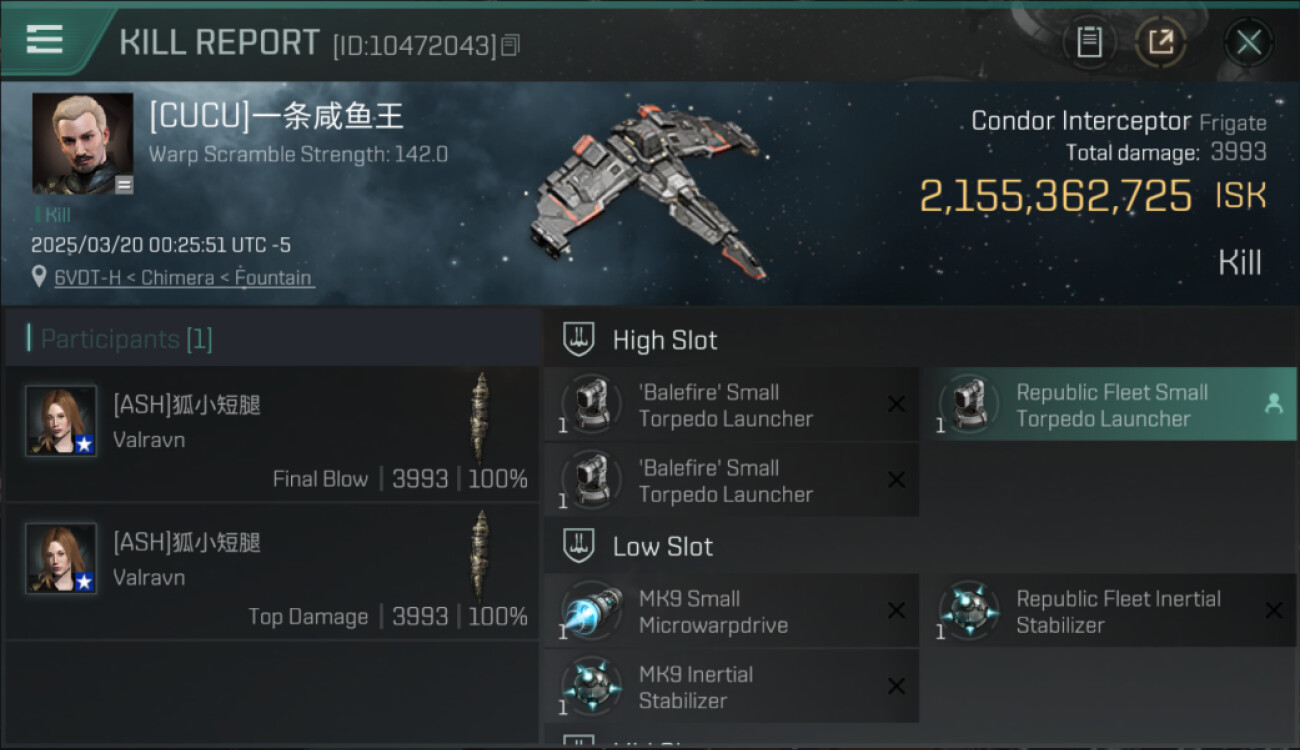Image resolution: width=1300 pixels, height=750 pixels.
Task: Click the clipboard report icon
Action: (1089, 42)
